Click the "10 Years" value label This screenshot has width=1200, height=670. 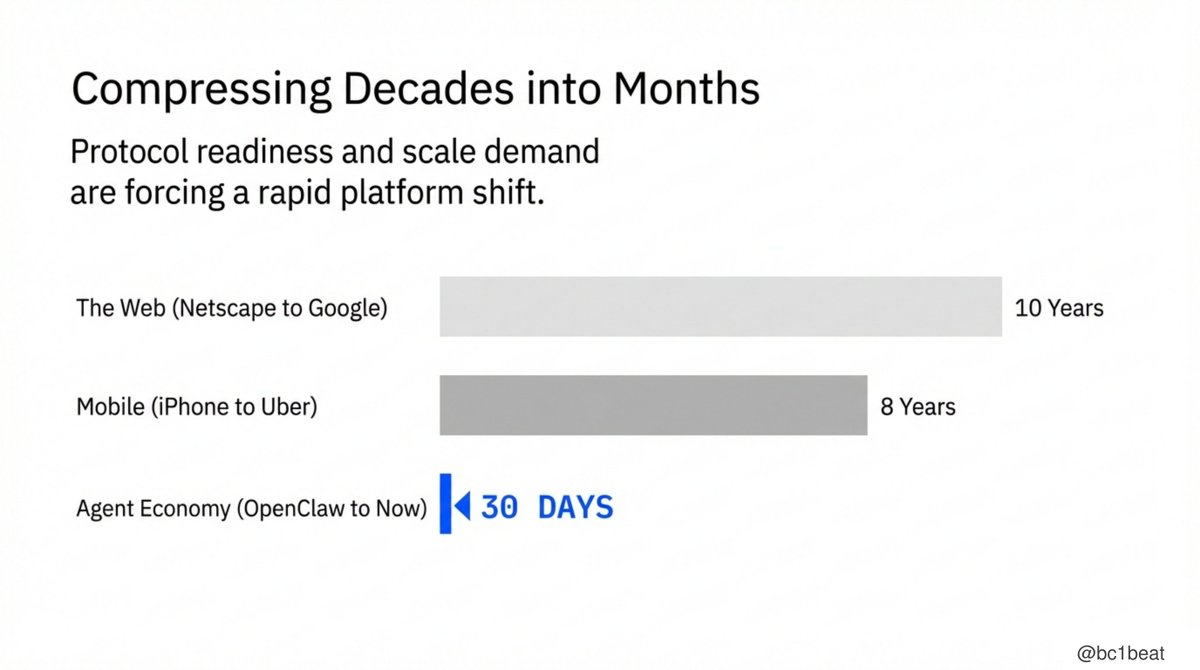coord(1059,308)
